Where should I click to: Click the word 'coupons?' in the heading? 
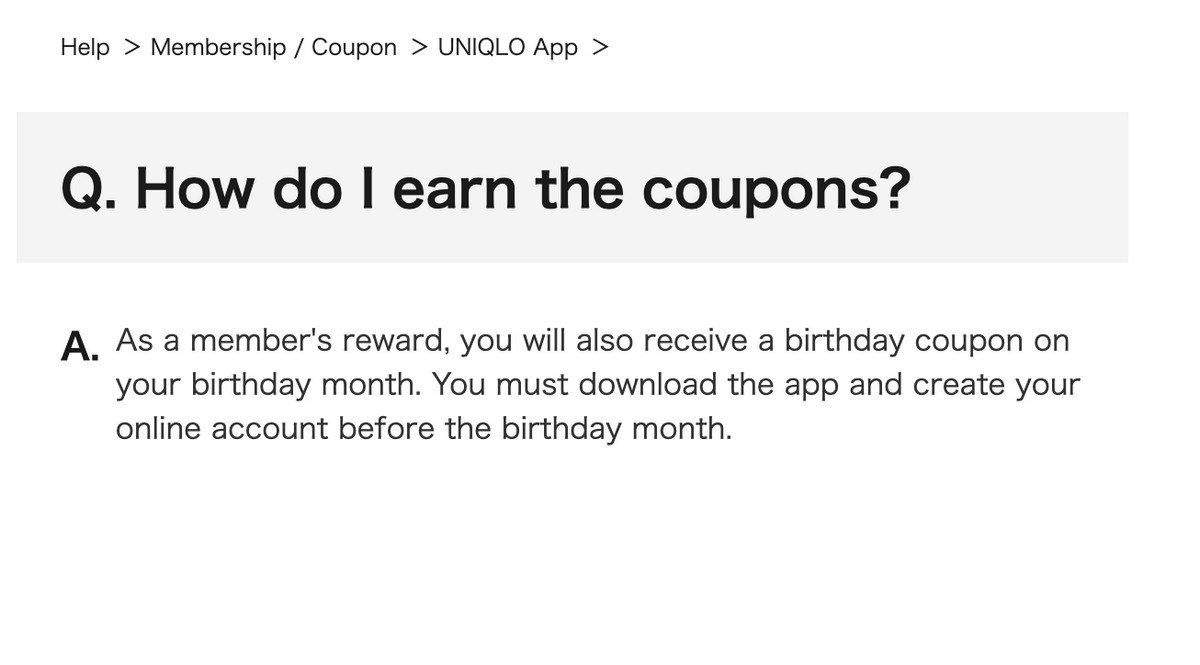click(776, 190)
